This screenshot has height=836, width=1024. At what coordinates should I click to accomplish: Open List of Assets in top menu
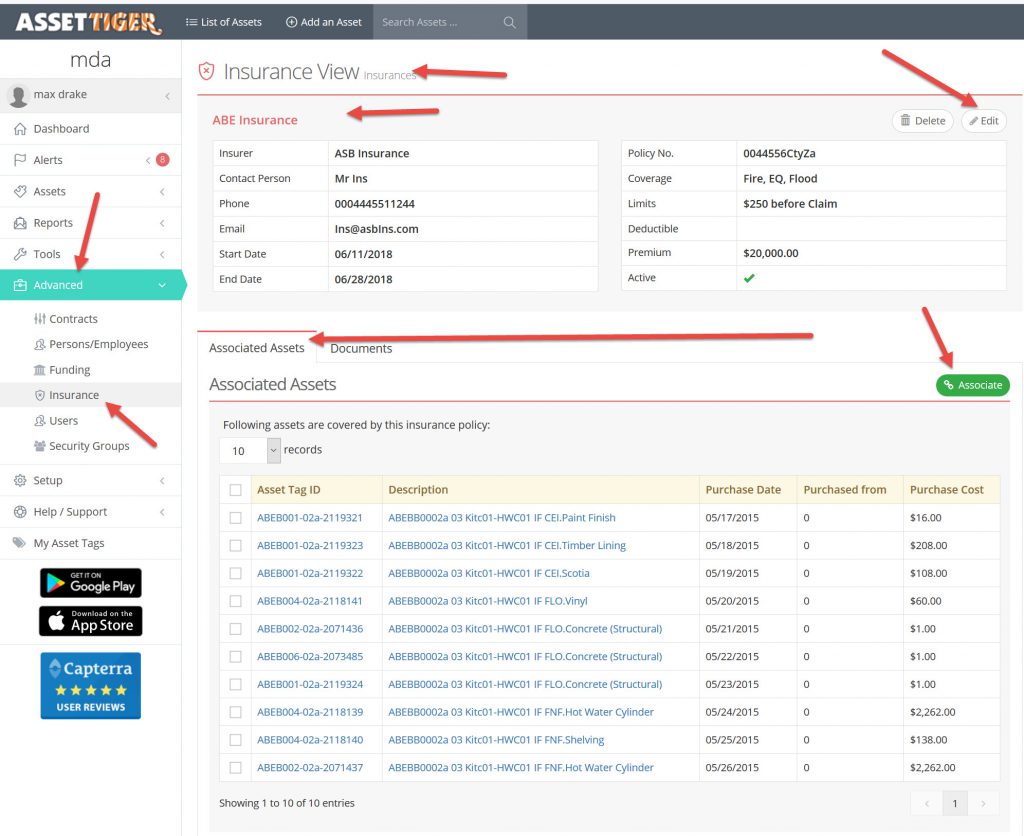click(224, 22)
